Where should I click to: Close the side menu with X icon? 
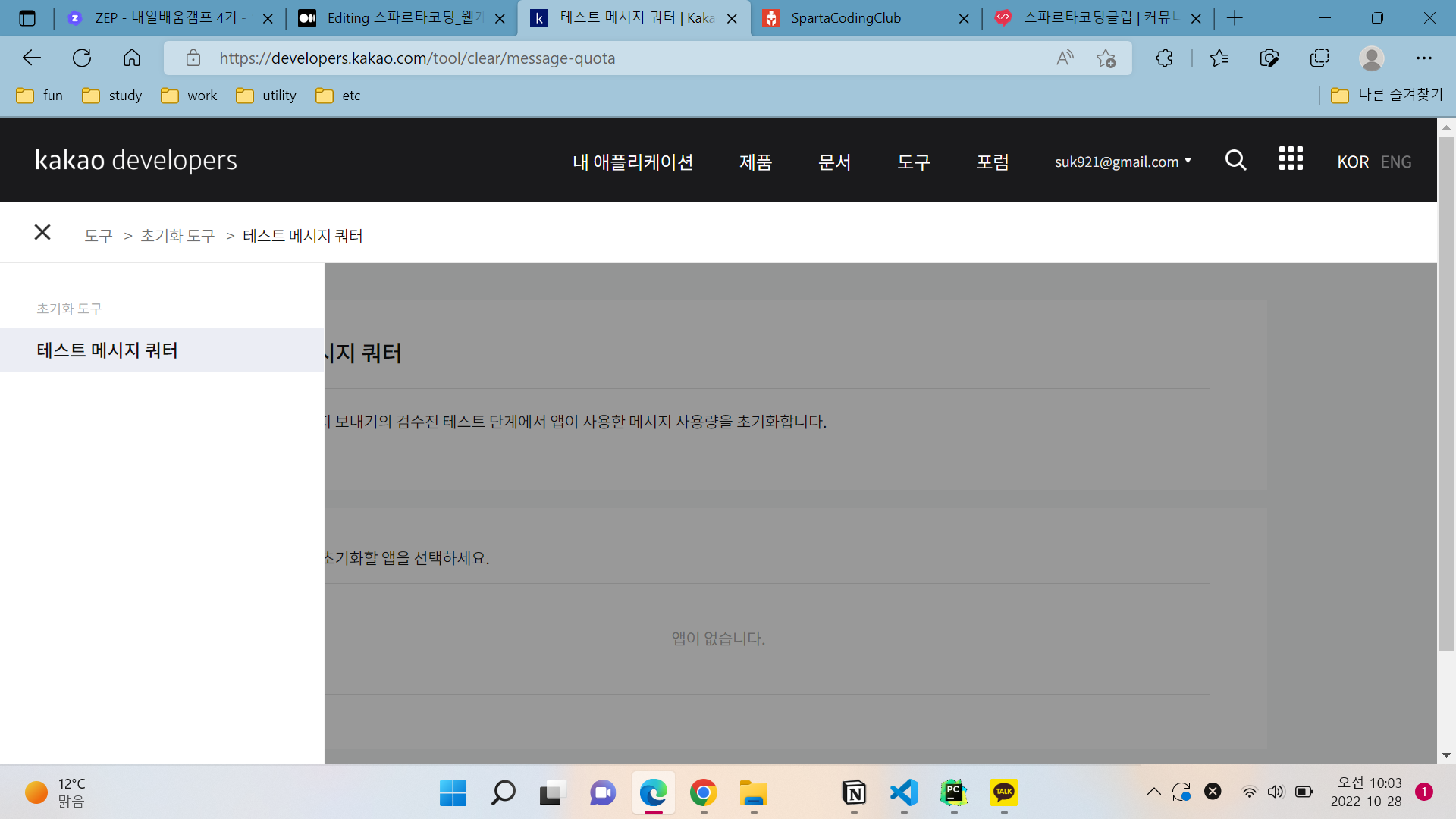tap(42, 232)
